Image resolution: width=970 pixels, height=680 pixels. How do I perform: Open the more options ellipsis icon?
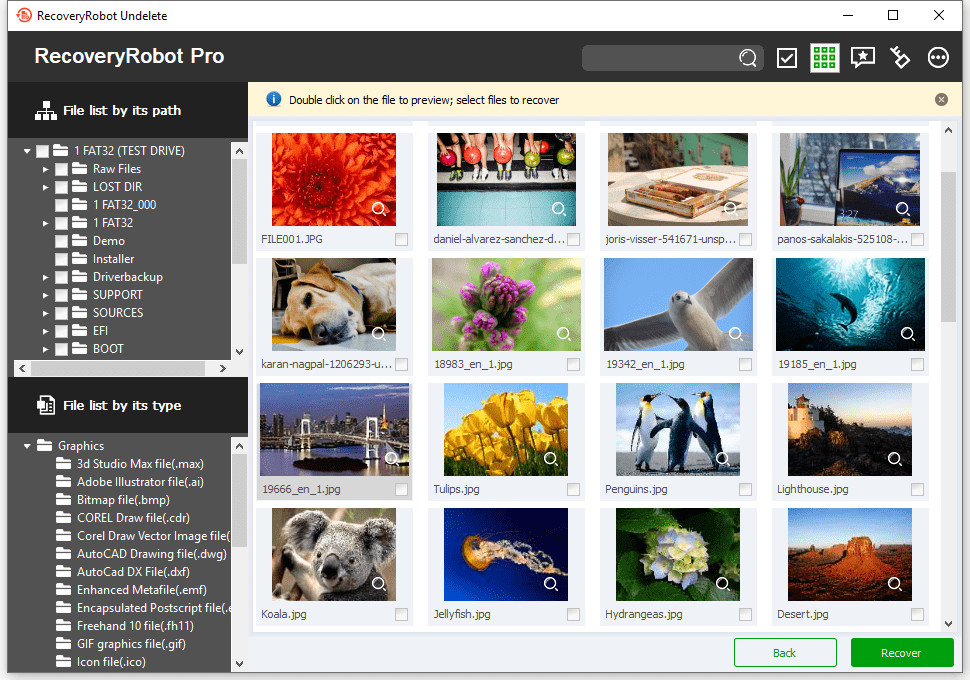coord(938,58)
